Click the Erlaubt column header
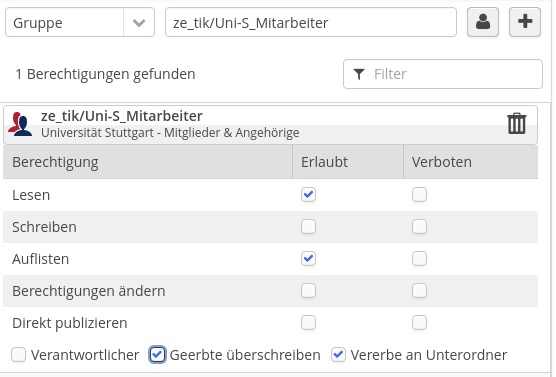Image resolution: width=556 pixels, height=377 pixels. [348, 162]
